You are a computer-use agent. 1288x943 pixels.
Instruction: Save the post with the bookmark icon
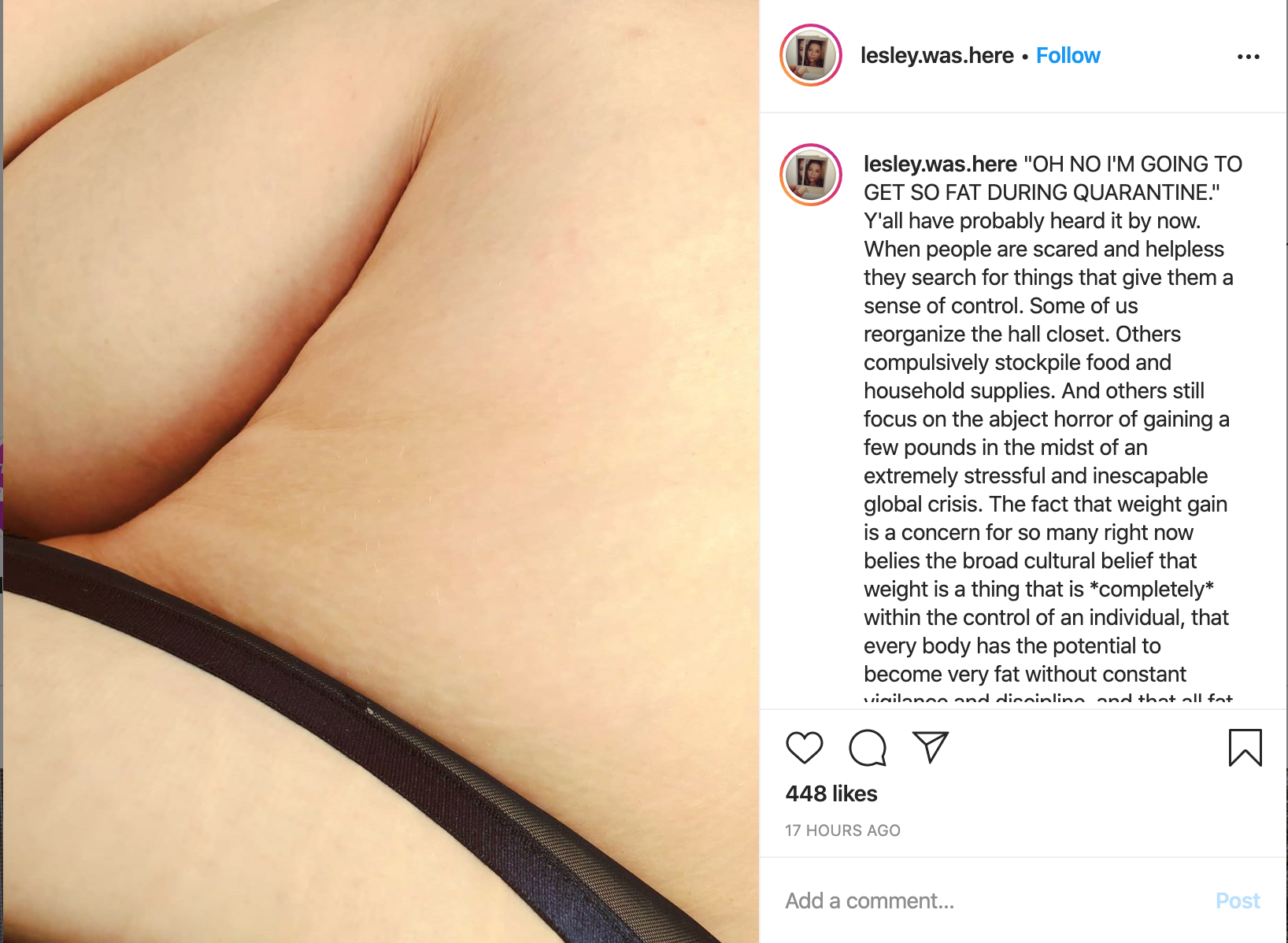1245,748
